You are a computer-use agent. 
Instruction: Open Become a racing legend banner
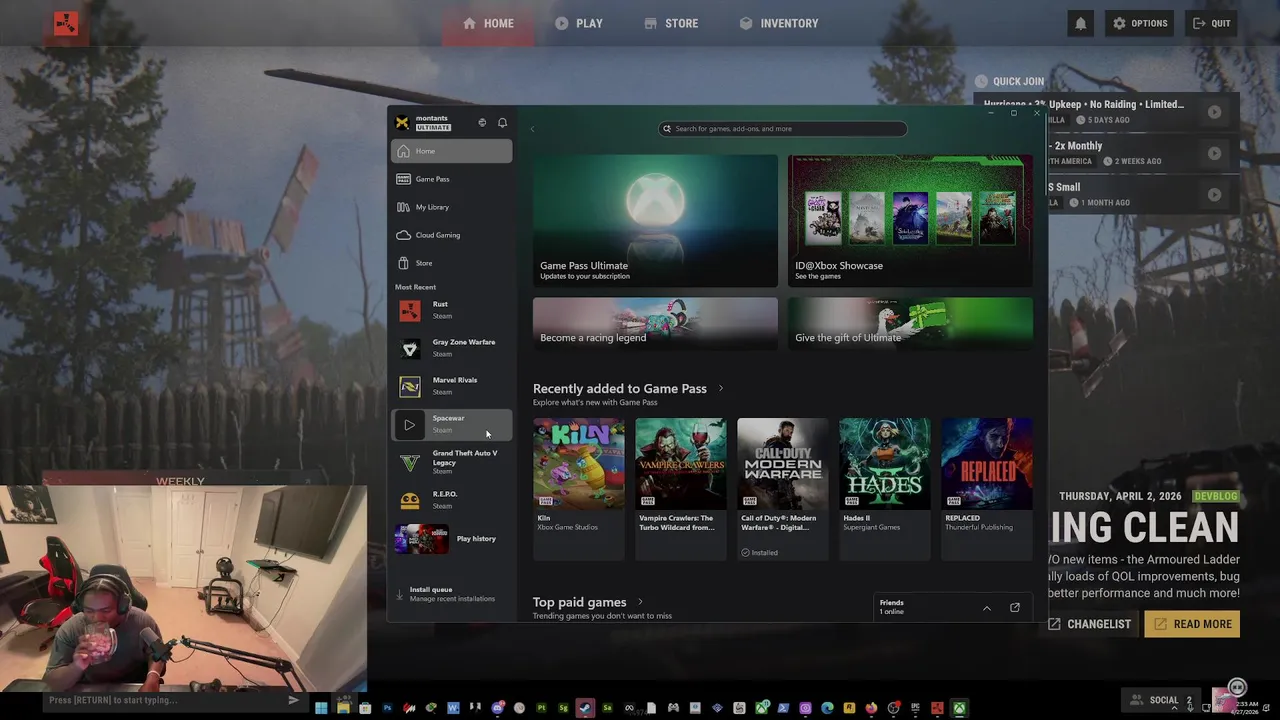[655, 323]
